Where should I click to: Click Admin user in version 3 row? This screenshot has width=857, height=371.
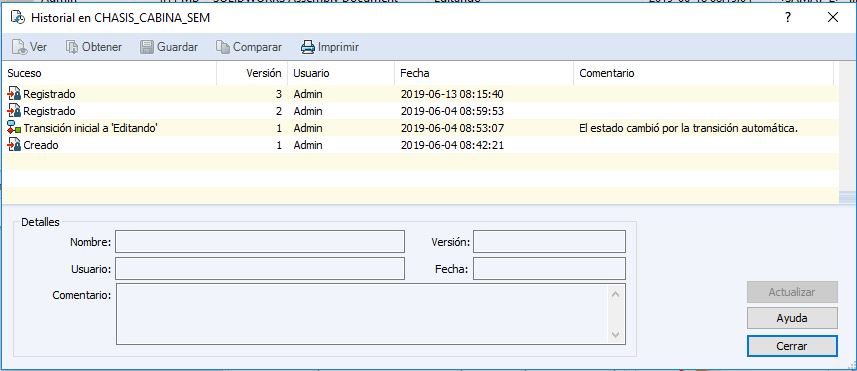[x=308, y=94]
